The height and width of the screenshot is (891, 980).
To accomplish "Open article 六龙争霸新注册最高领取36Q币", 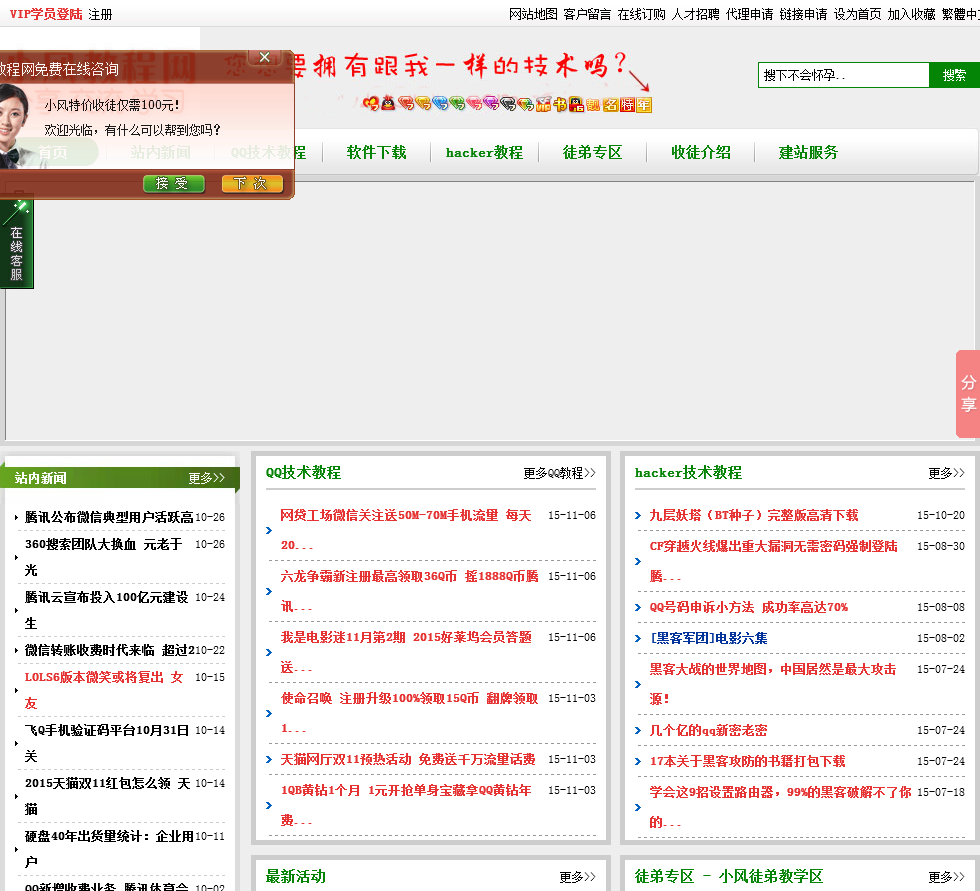I will (x=409, y=591).
